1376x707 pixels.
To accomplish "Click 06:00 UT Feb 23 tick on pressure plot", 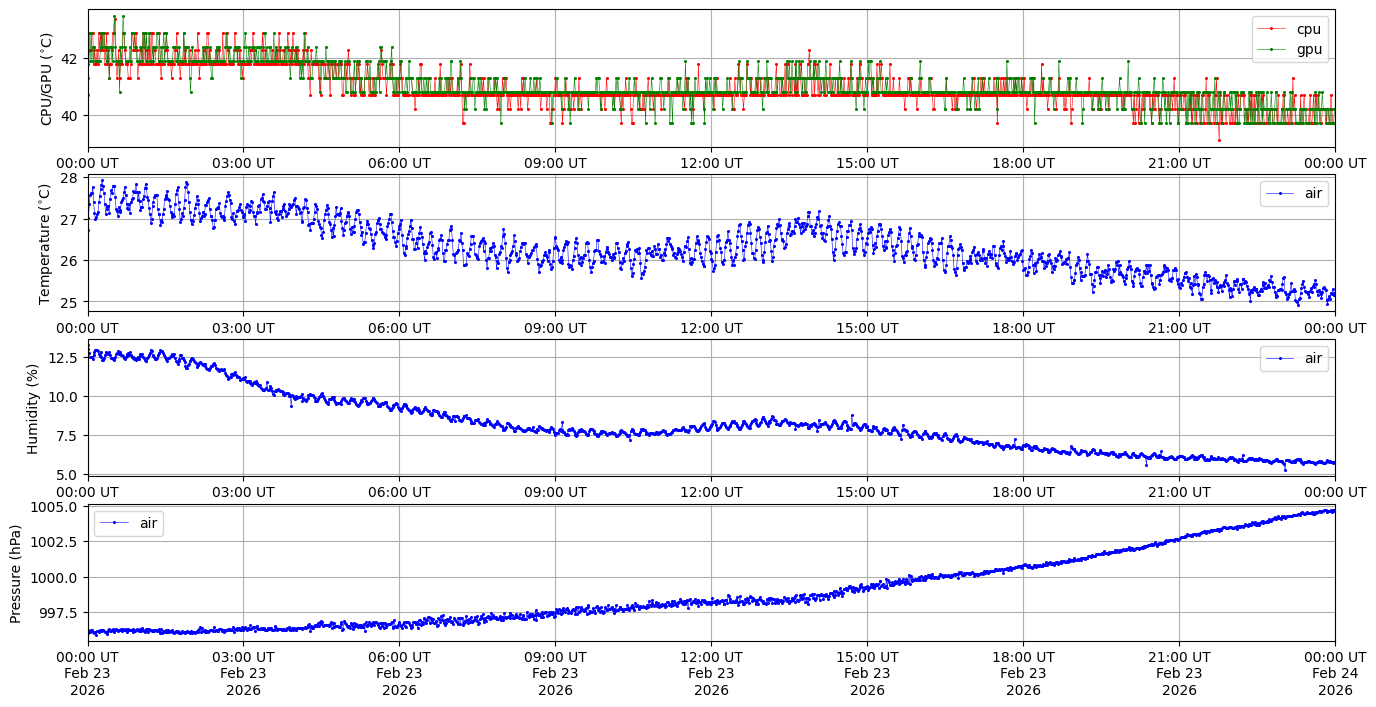I will click(x=399, y=673).
